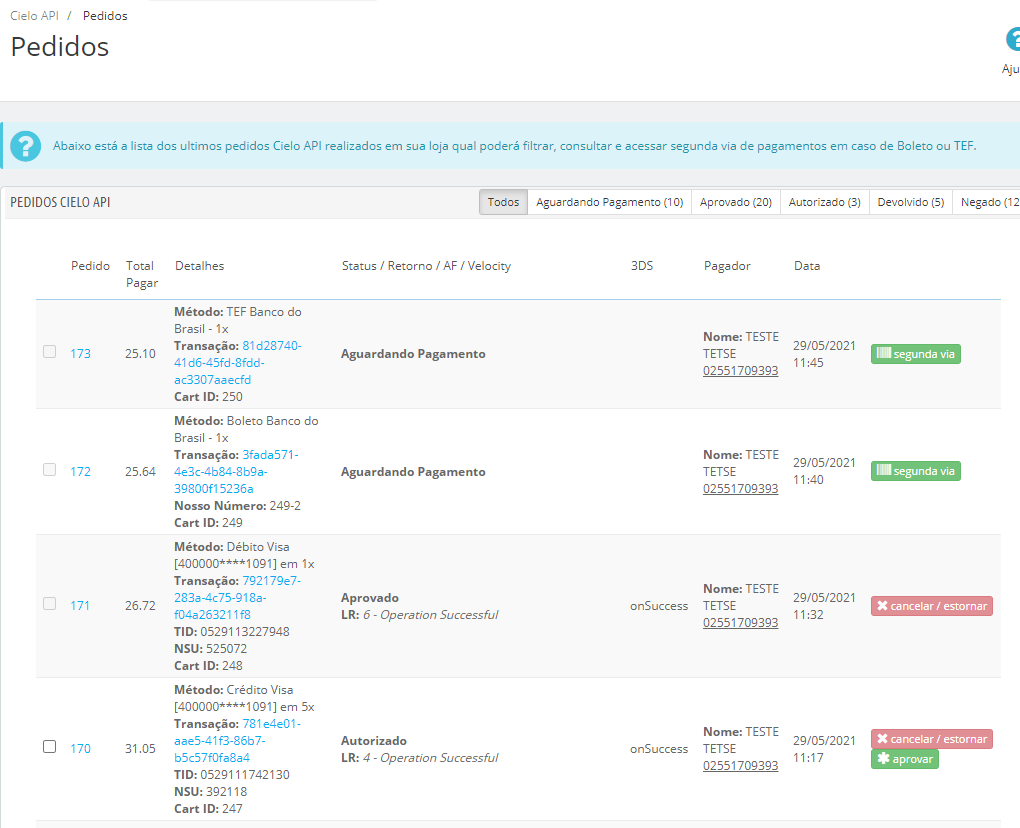Click the date 29/05/2021 11:45
Image resolution: width=1020 pixels, height=828 pixels.
(x=824, y=354)
